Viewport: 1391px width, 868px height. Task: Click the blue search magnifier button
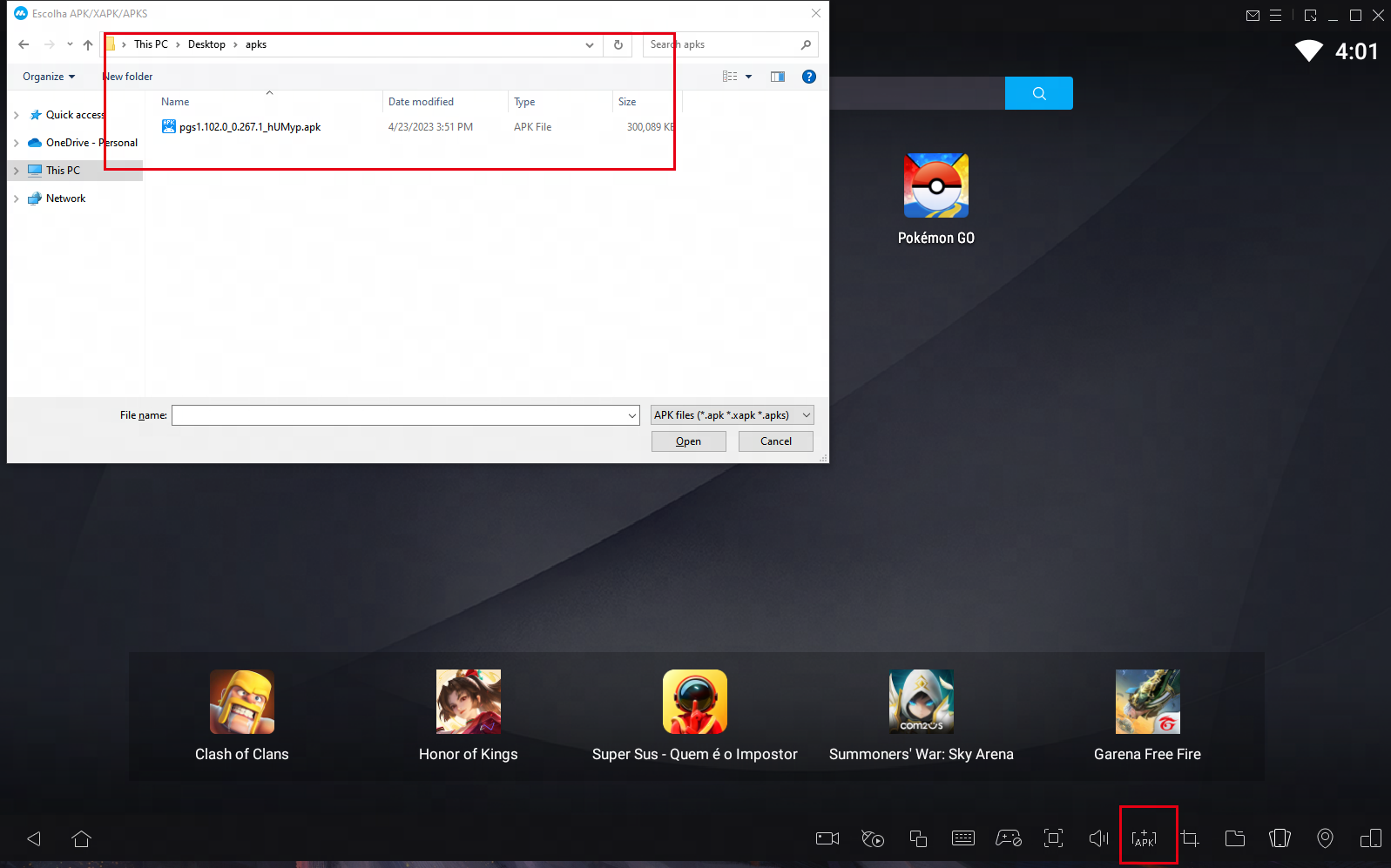pyautogui.click(x=1039, y=93)
